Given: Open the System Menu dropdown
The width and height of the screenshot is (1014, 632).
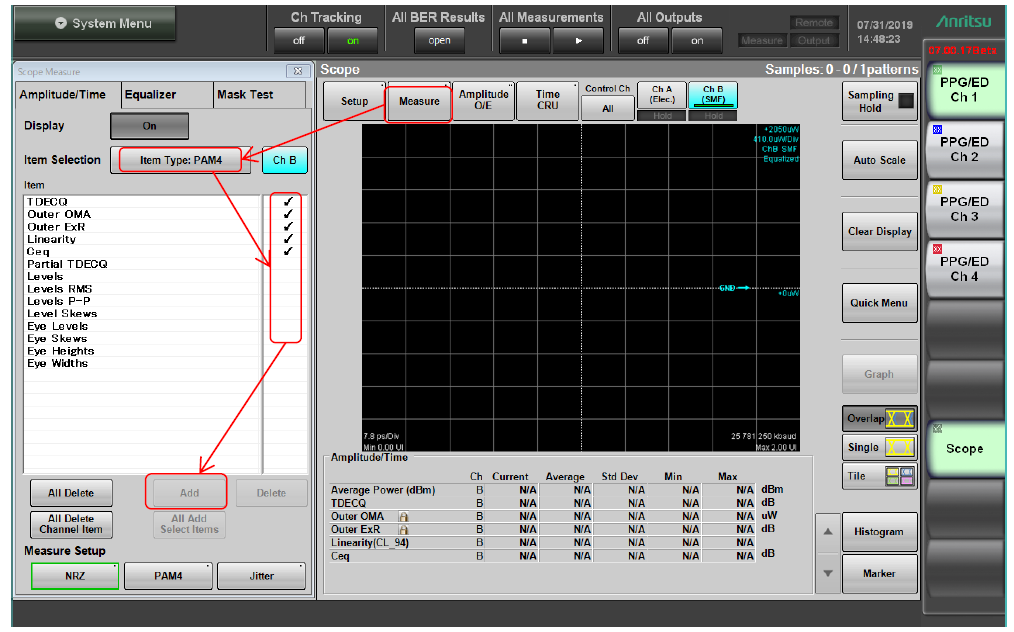Looking at the screenshot, I should 94,23.
